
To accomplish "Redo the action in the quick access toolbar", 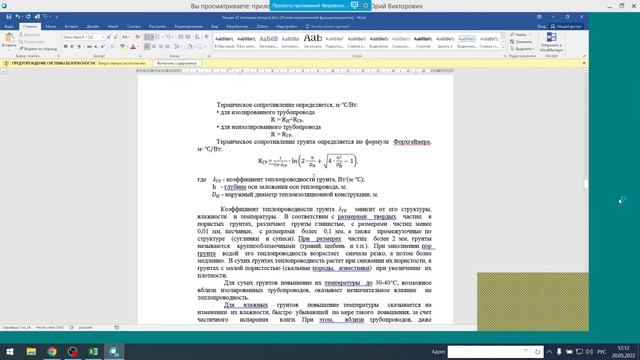I will click(x=28, y=17).
